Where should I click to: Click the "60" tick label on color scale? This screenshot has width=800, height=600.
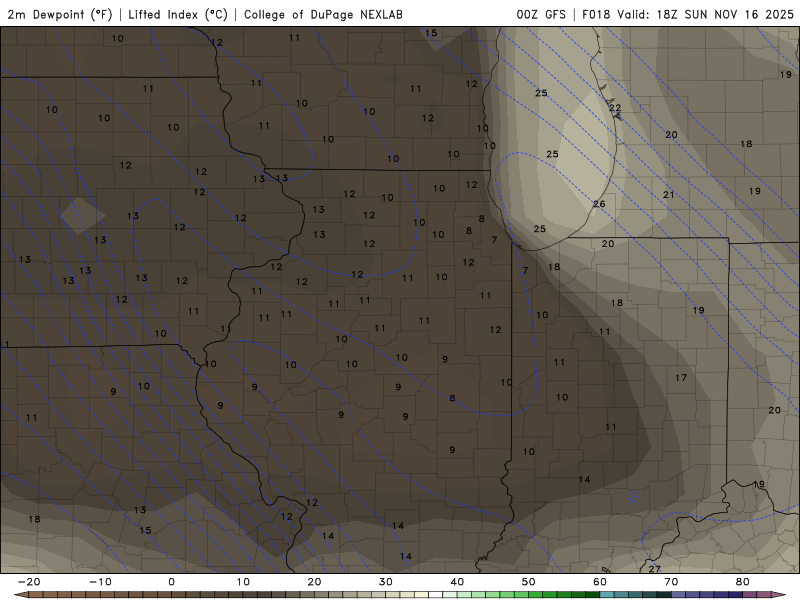coord(600,582)
